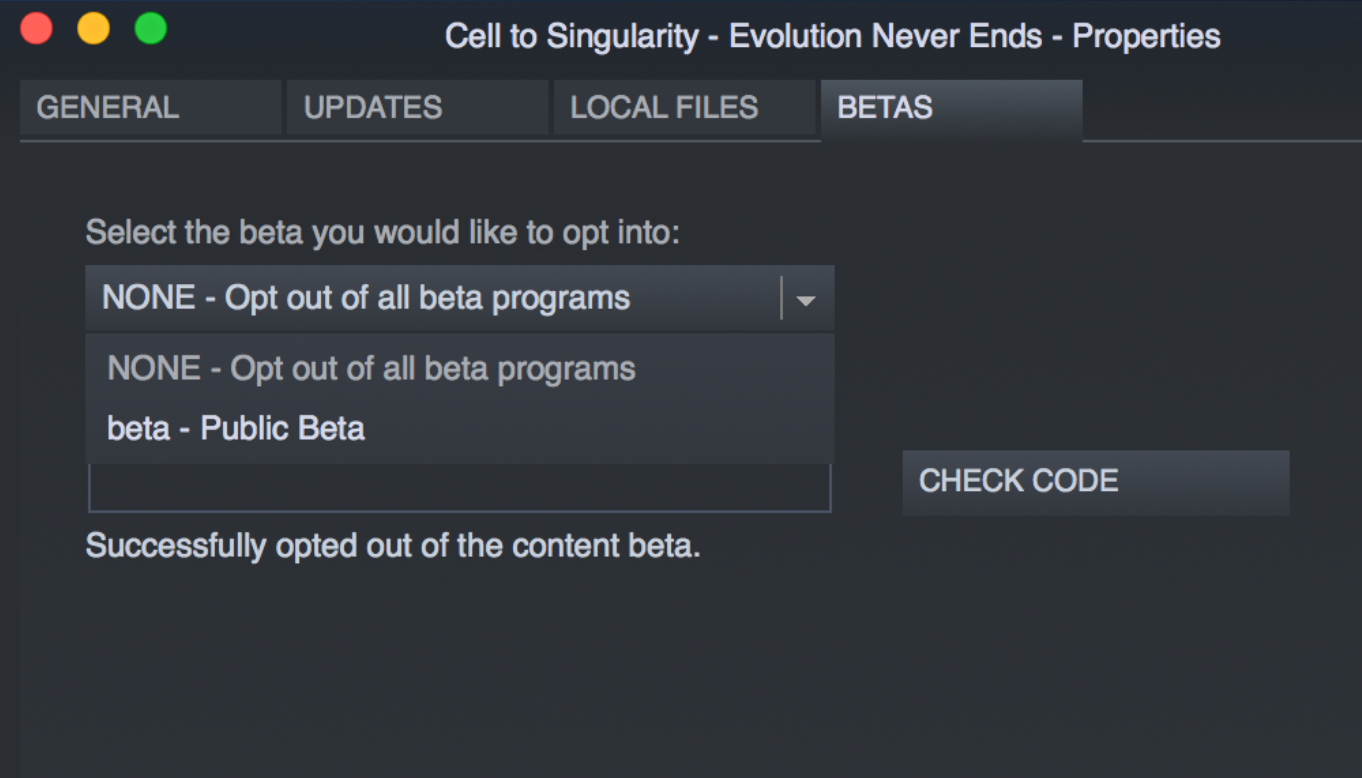Click the vertical divider before the dropdown arrow
The image size is (1362, 778).
click(781, 299)
